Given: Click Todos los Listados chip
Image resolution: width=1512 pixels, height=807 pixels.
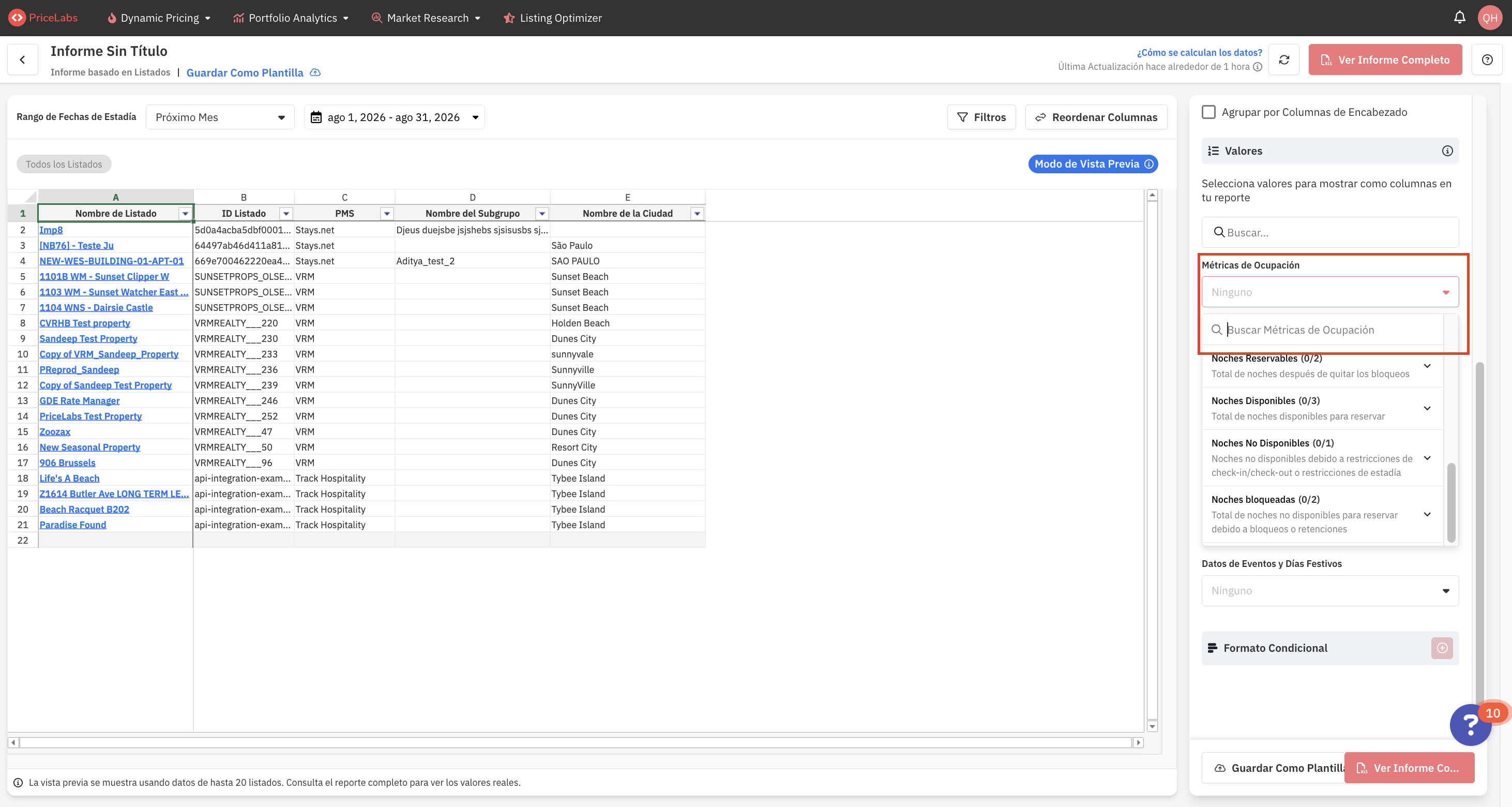Looking at the screenshot, I should point(64,164).
